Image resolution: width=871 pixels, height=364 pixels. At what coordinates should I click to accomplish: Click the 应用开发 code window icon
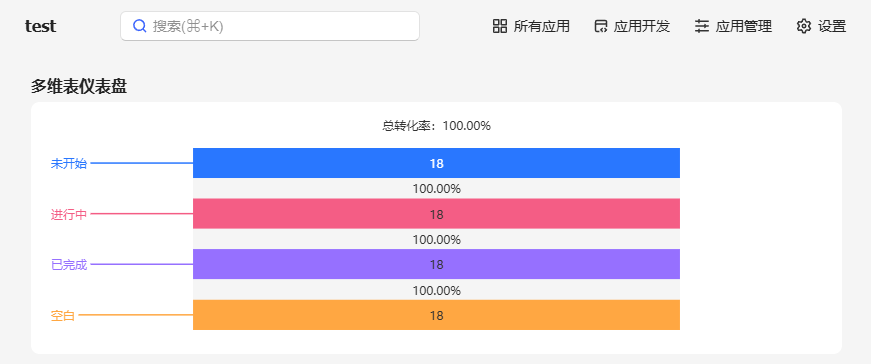(x=600, y=26)
